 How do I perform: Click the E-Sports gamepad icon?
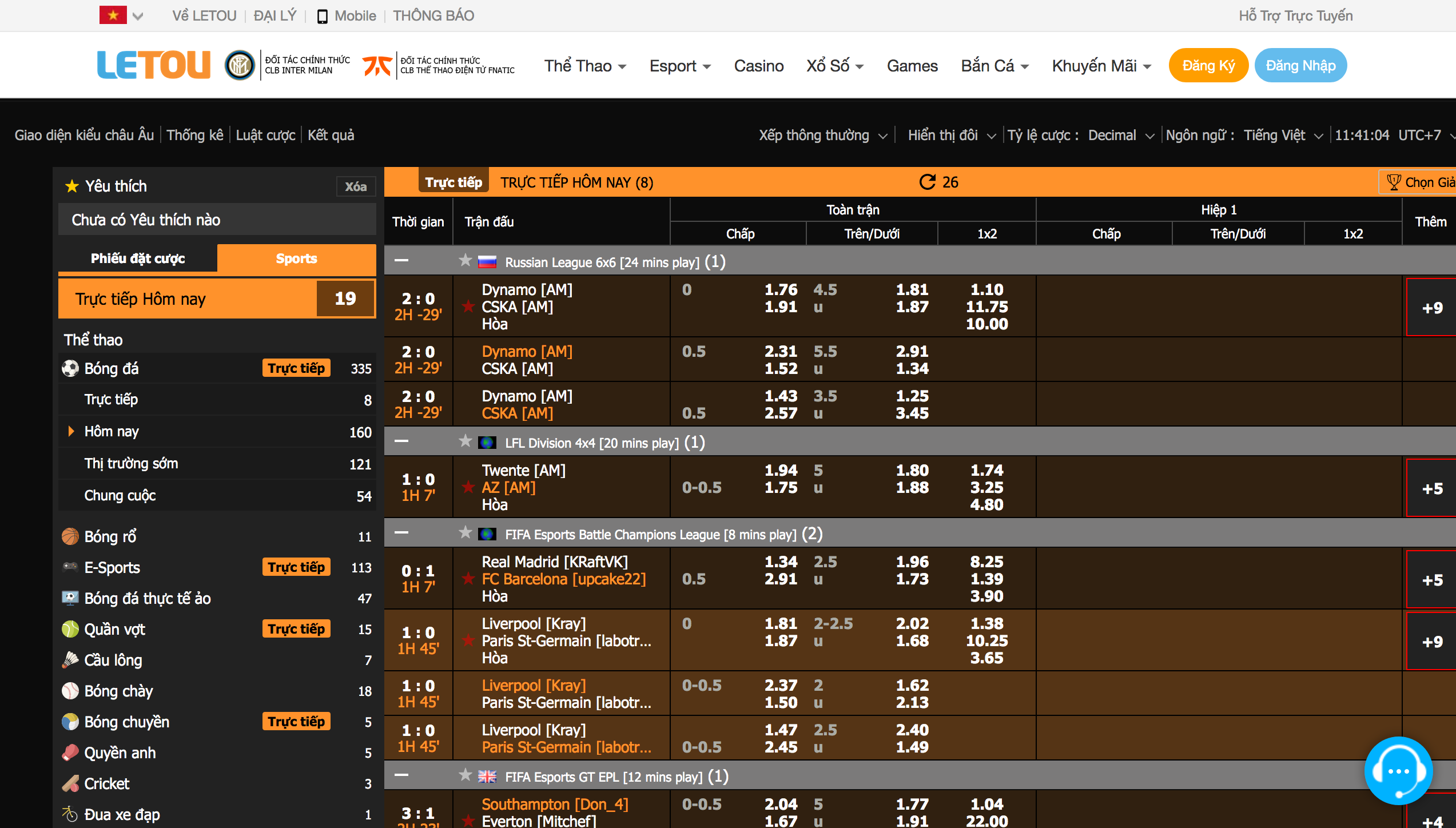pyautogui.click(x=70, y=567)
